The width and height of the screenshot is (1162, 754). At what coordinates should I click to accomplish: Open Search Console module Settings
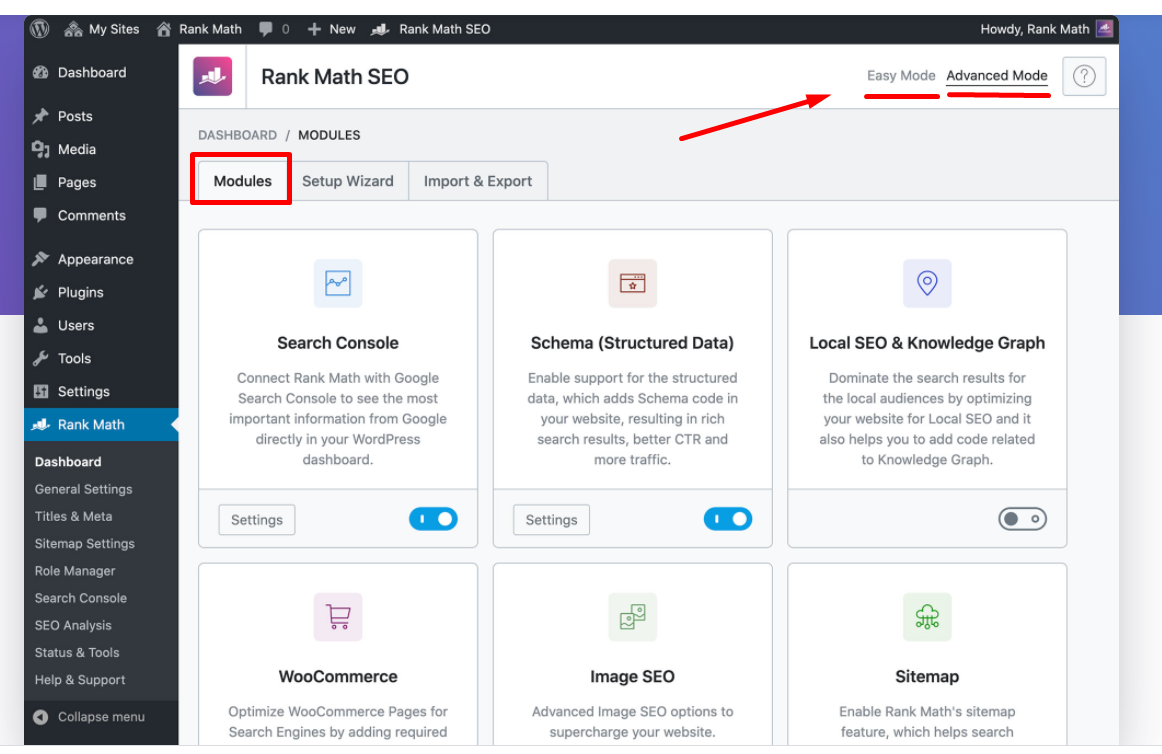pyautogui.click(x=256, y=520)
